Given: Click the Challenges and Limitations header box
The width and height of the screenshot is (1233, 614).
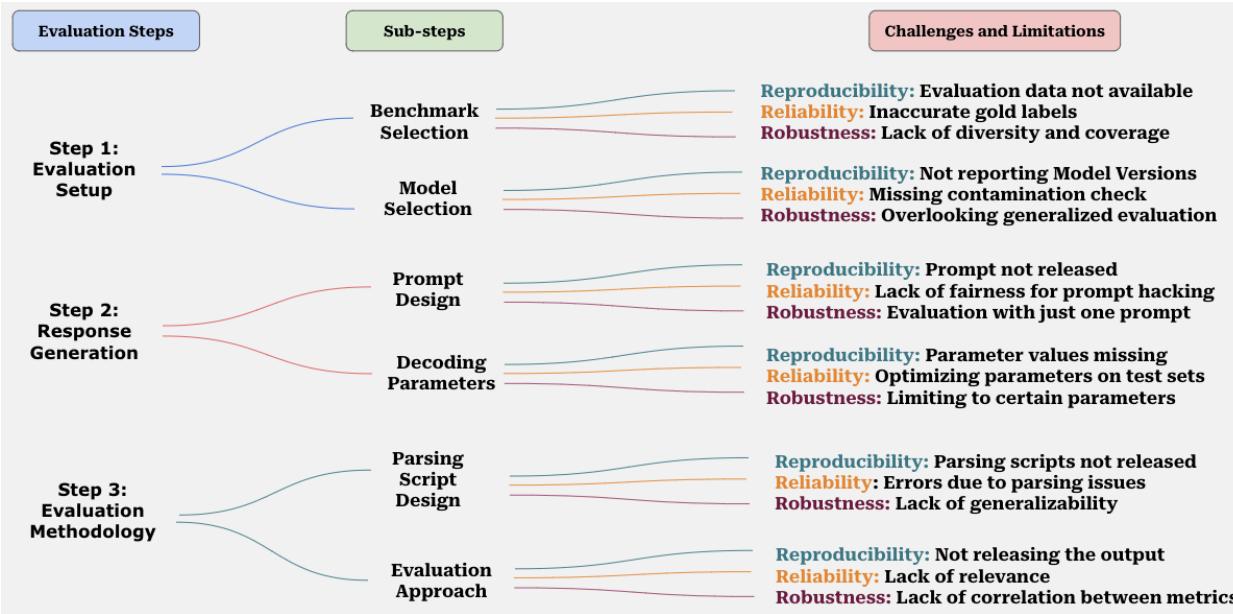Looking at the screenshot, I should (x=994, y=31).
